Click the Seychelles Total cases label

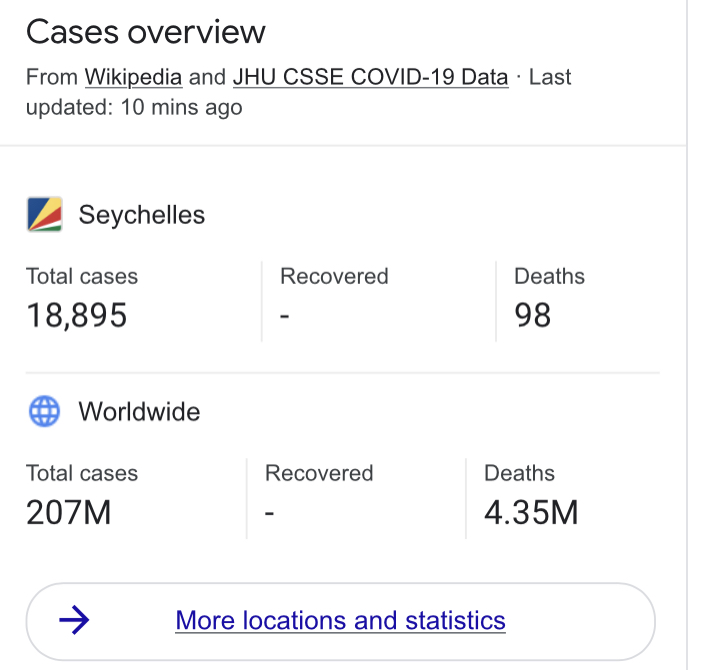[x=82, y=276]
